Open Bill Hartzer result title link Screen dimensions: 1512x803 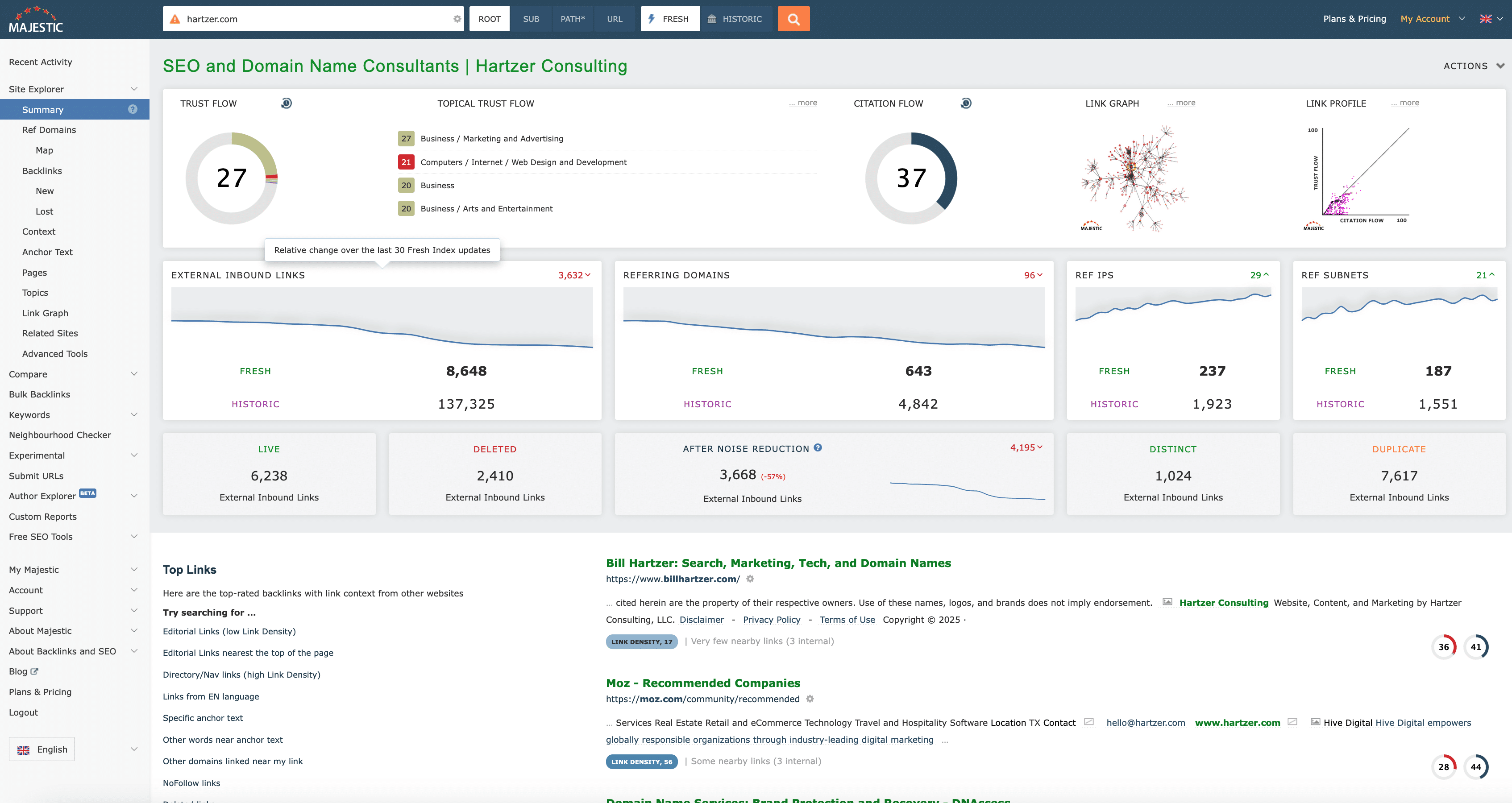[x=778, y=563]
